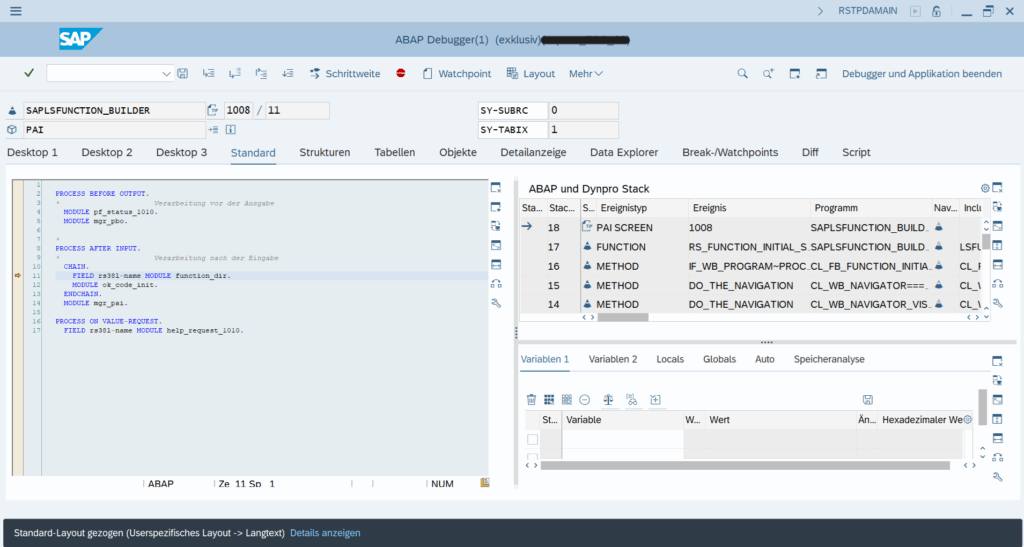Open the Data Explorer tab

click(624, 152)
